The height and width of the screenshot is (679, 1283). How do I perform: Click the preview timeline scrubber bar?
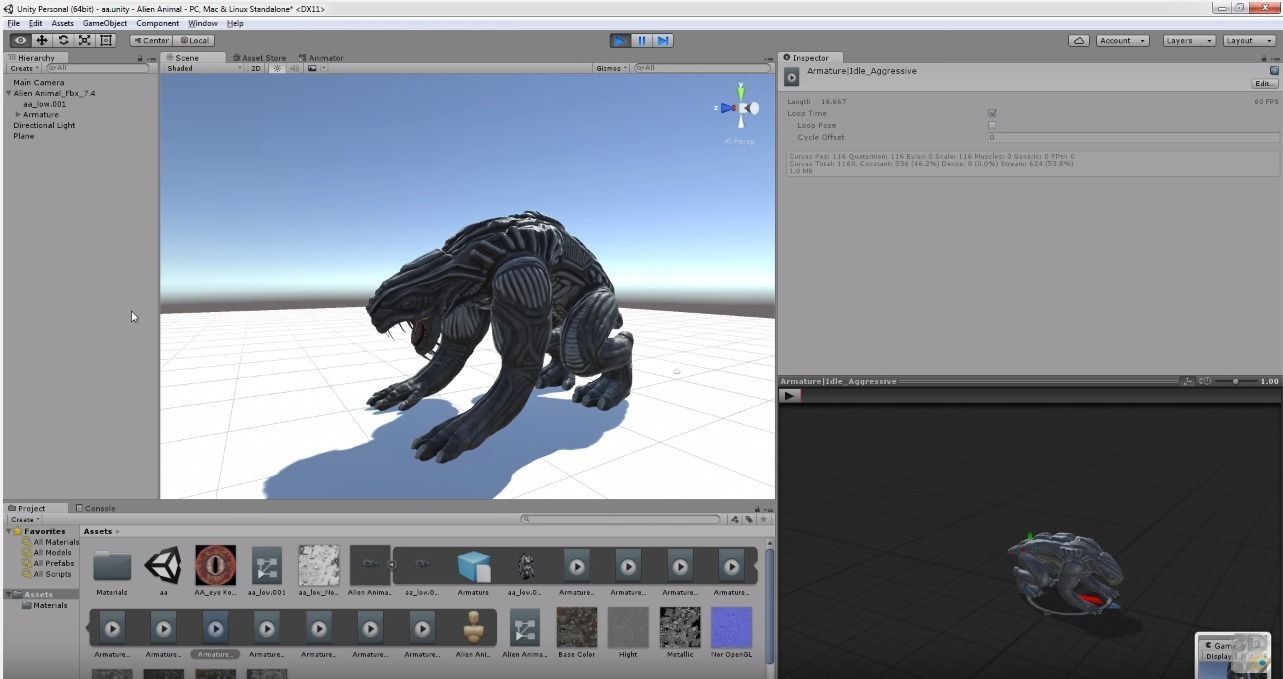(1040, 396)
